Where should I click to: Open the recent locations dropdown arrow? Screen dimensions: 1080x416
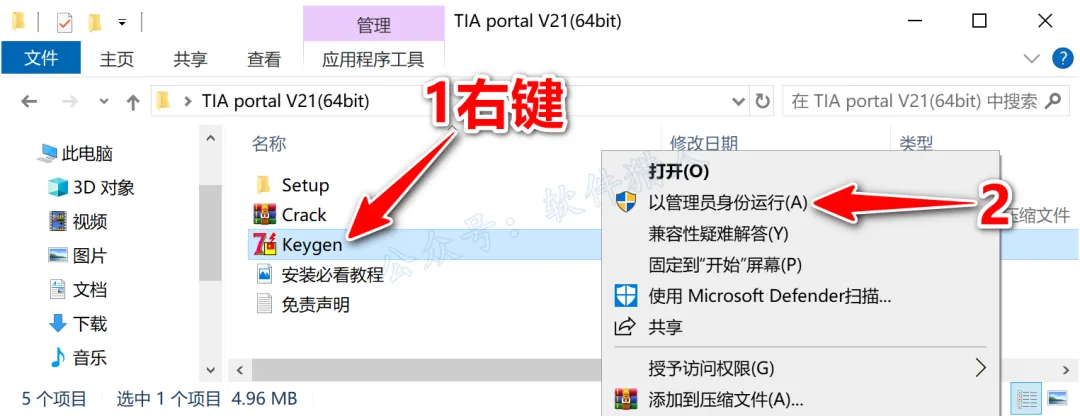[x=104, y=102]
